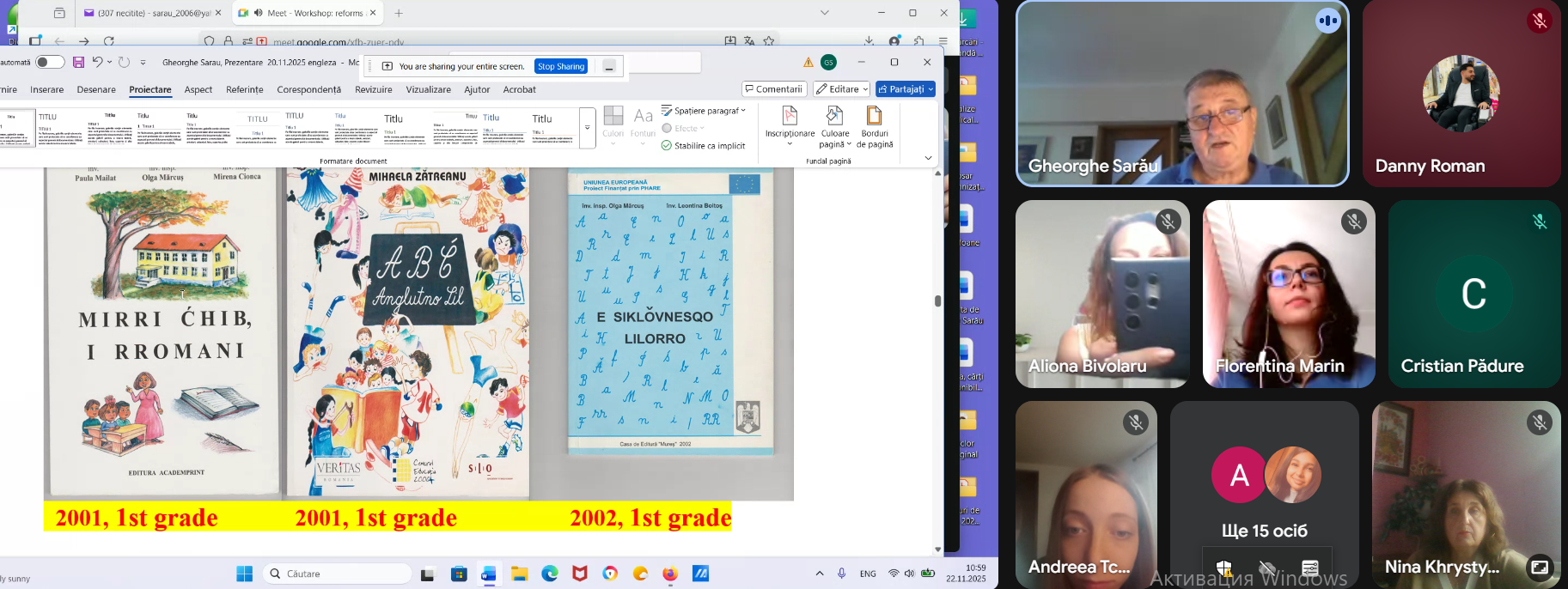
Task: Open the Referințe ribbon tab
Action: [x=245, y=89]
